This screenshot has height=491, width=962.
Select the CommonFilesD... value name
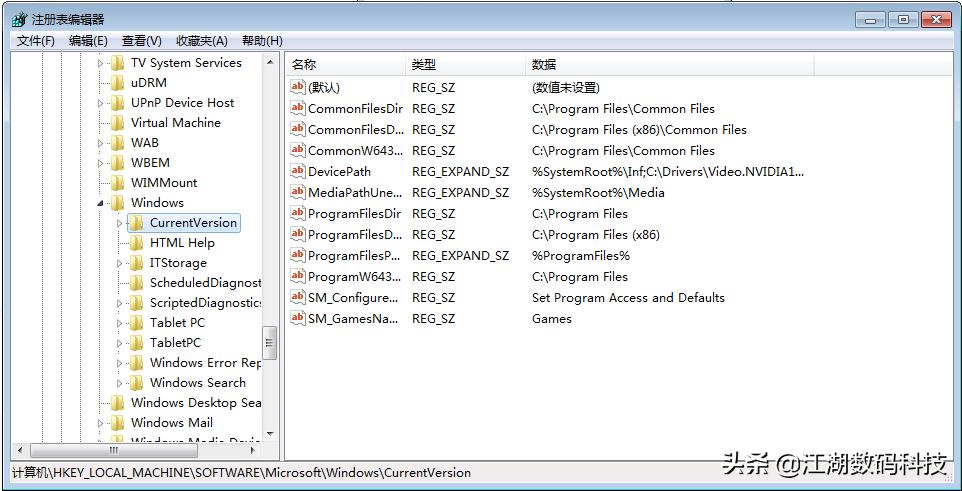pyautogui.click(x=355, y=130)
